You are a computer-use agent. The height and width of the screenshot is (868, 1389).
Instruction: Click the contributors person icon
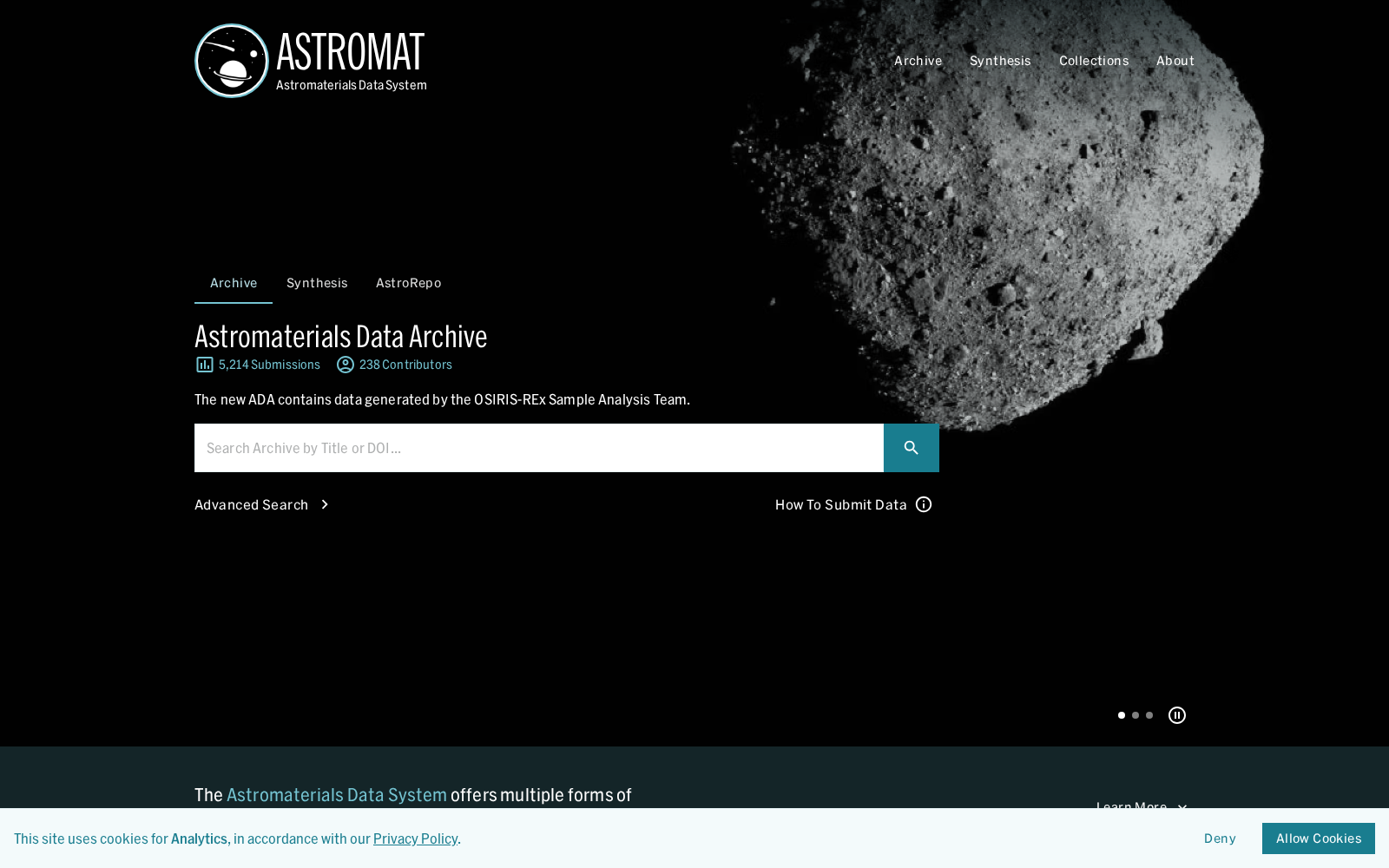pyautogui.click(x=346, y=365)
